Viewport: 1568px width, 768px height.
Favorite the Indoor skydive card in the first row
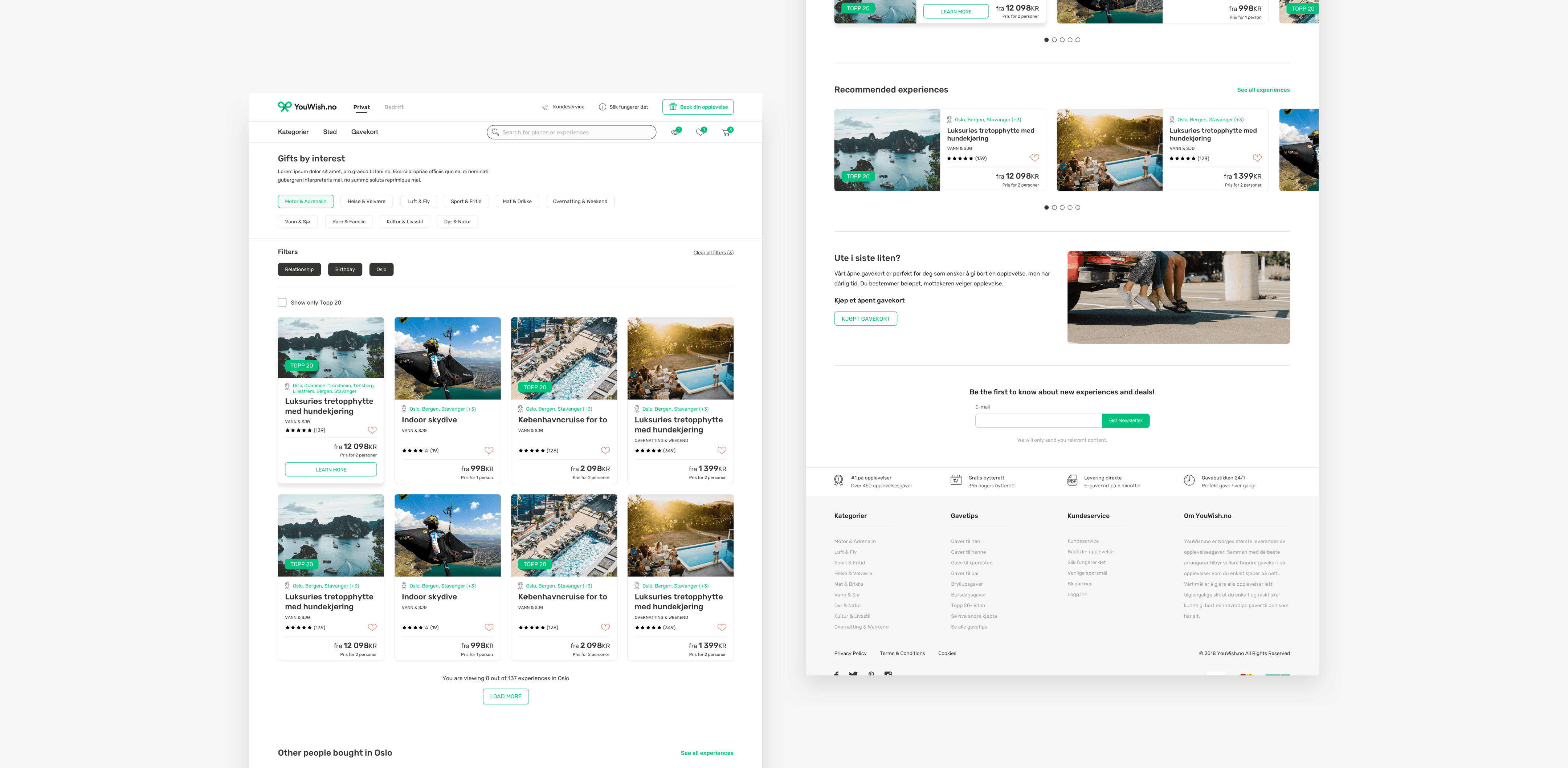tap(489, 451)
